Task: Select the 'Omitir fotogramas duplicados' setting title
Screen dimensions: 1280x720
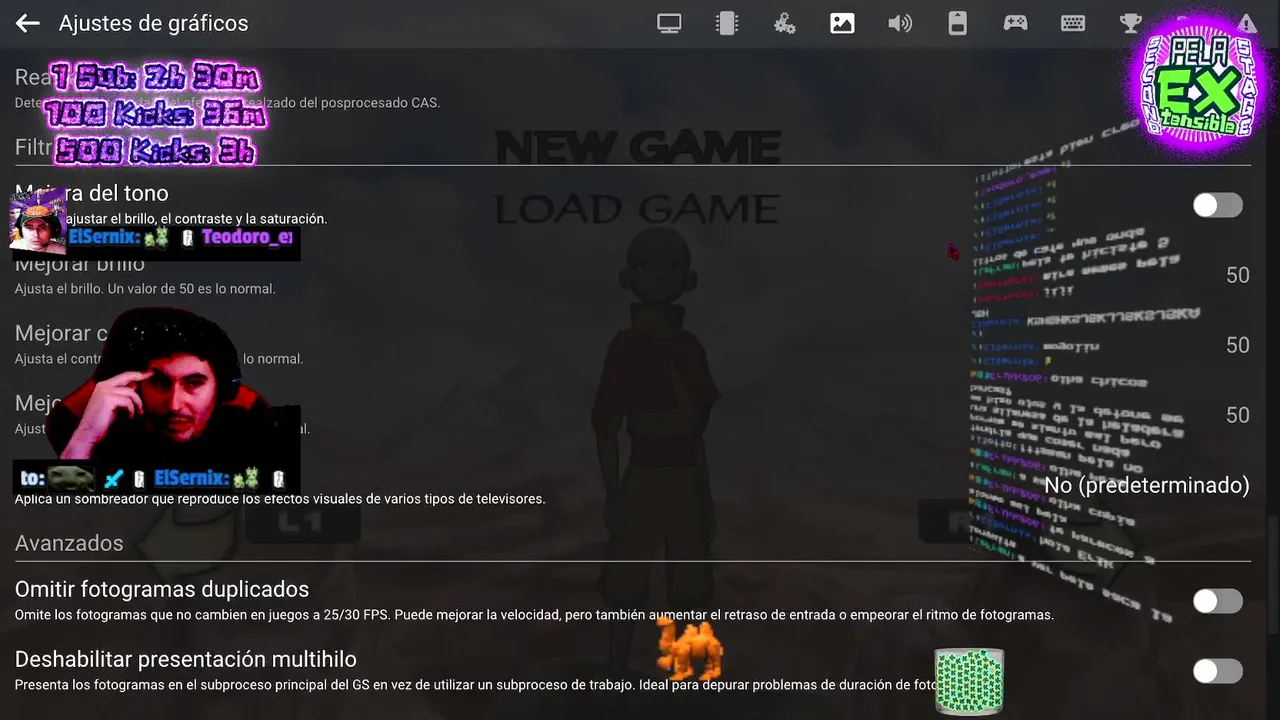Action: tap(162, 589)
